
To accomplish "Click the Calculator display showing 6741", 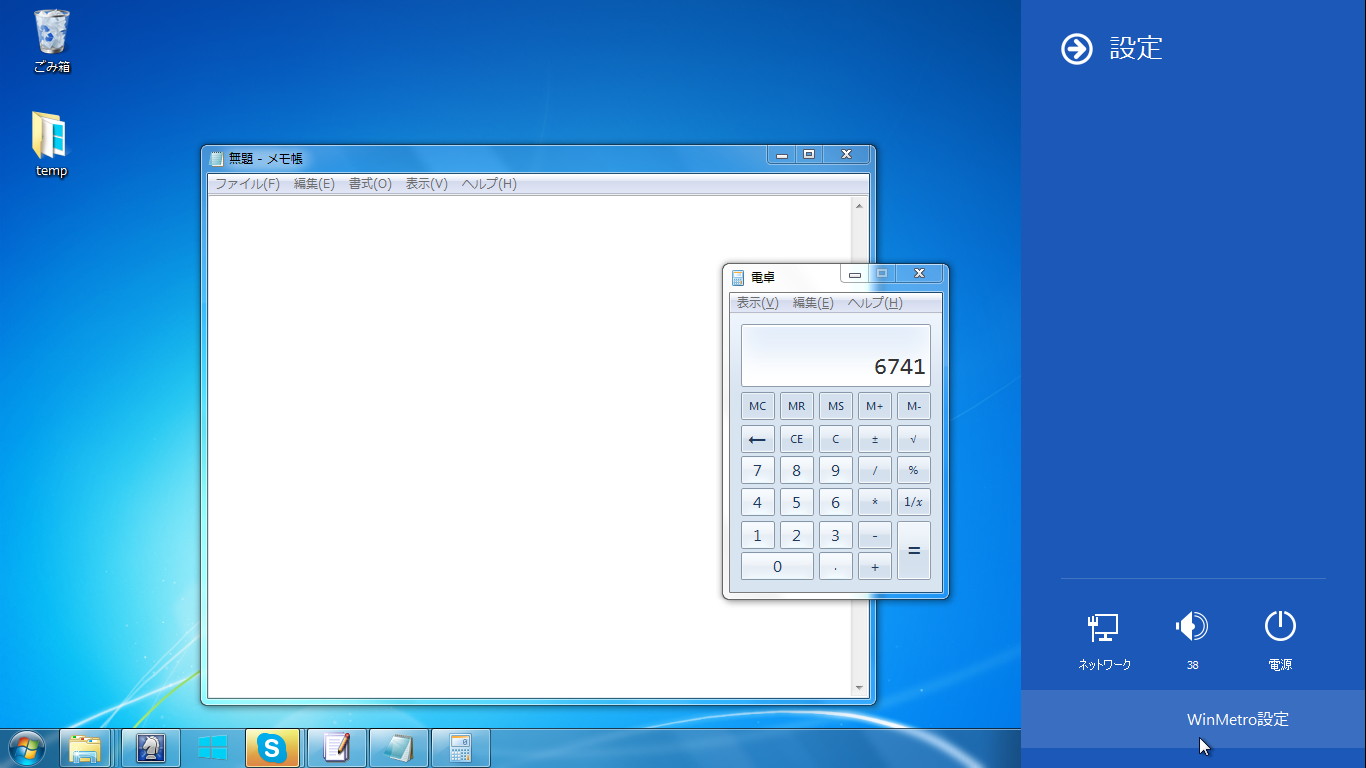I will tap(835, 355).
